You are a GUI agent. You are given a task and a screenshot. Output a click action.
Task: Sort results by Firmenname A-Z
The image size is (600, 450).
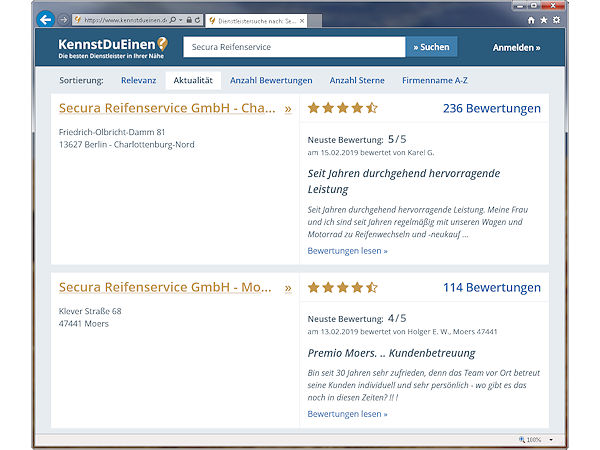click(x=435, y=80)
